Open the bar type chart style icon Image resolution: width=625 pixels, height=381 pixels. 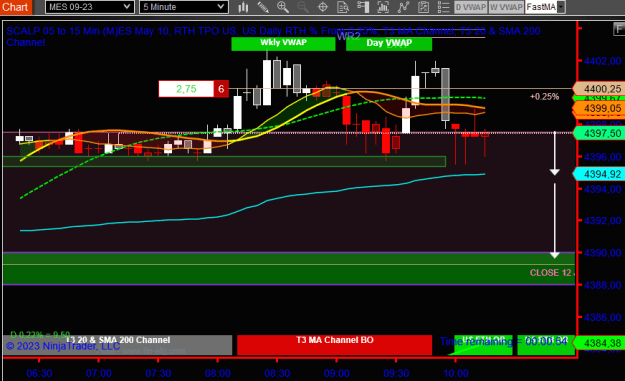tap(243, 7)
